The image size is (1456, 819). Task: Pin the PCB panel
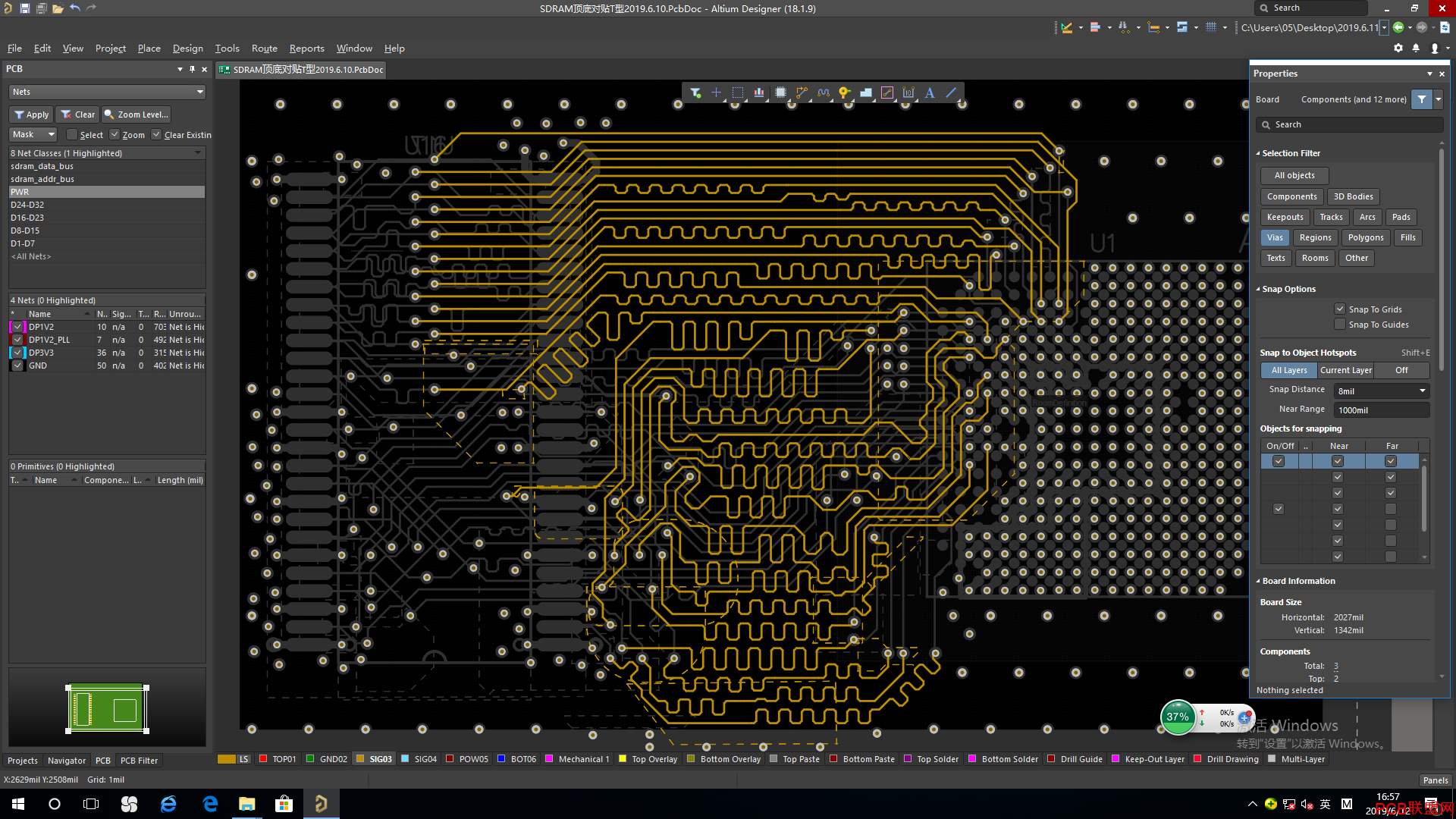tap(192, 69)
